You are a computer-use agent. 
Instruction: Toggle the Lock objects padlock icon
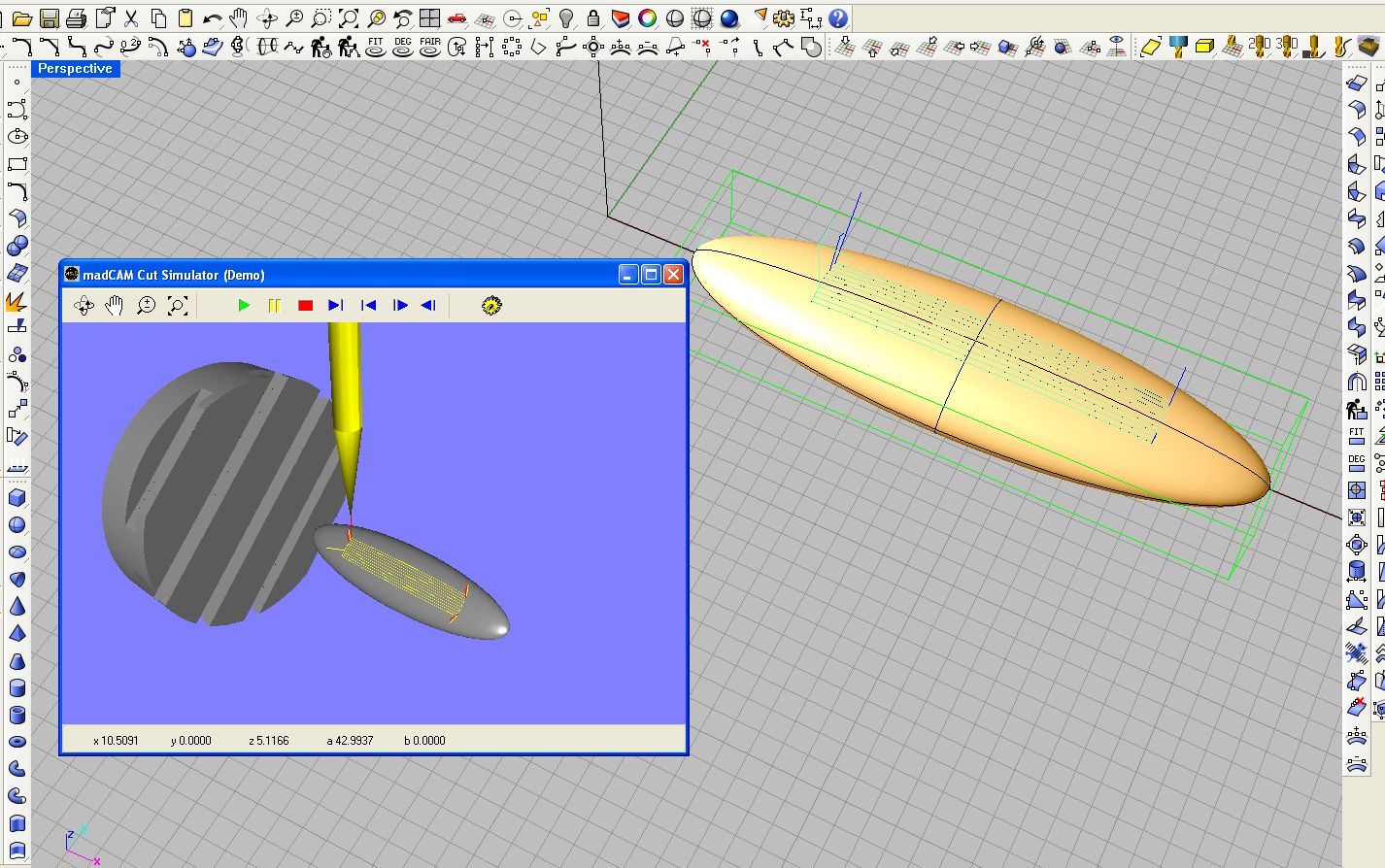tap(592, 18)
